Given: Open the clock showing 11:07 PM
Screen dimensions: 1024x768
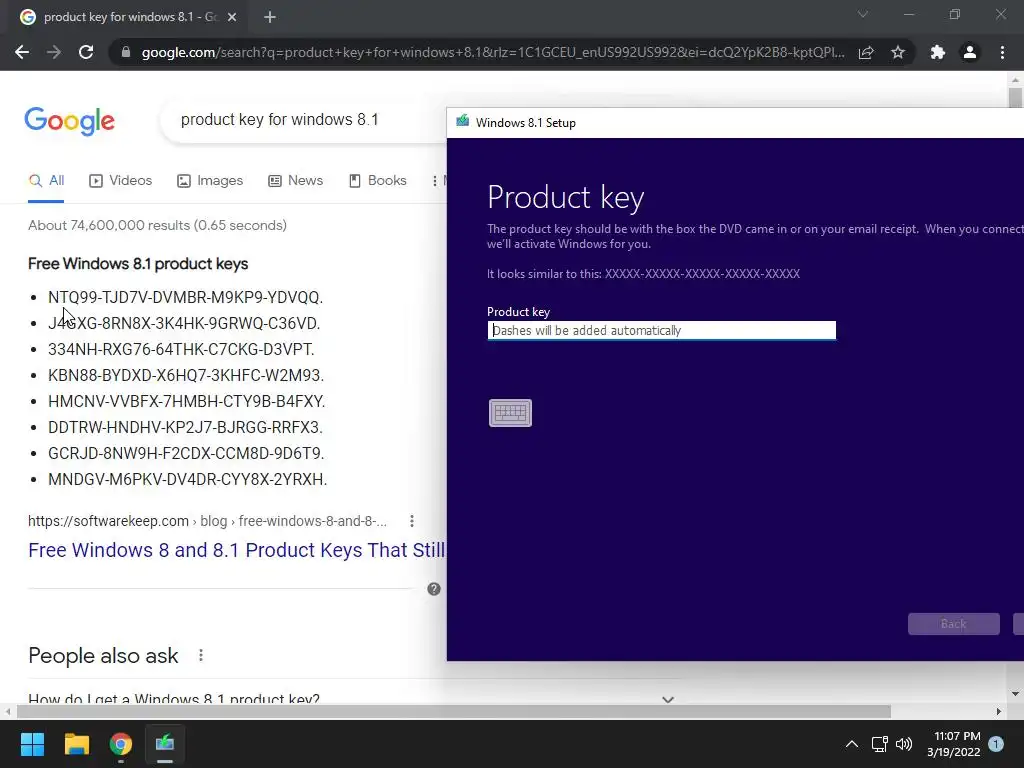Looking at the screenshot, I should (953, 744).
